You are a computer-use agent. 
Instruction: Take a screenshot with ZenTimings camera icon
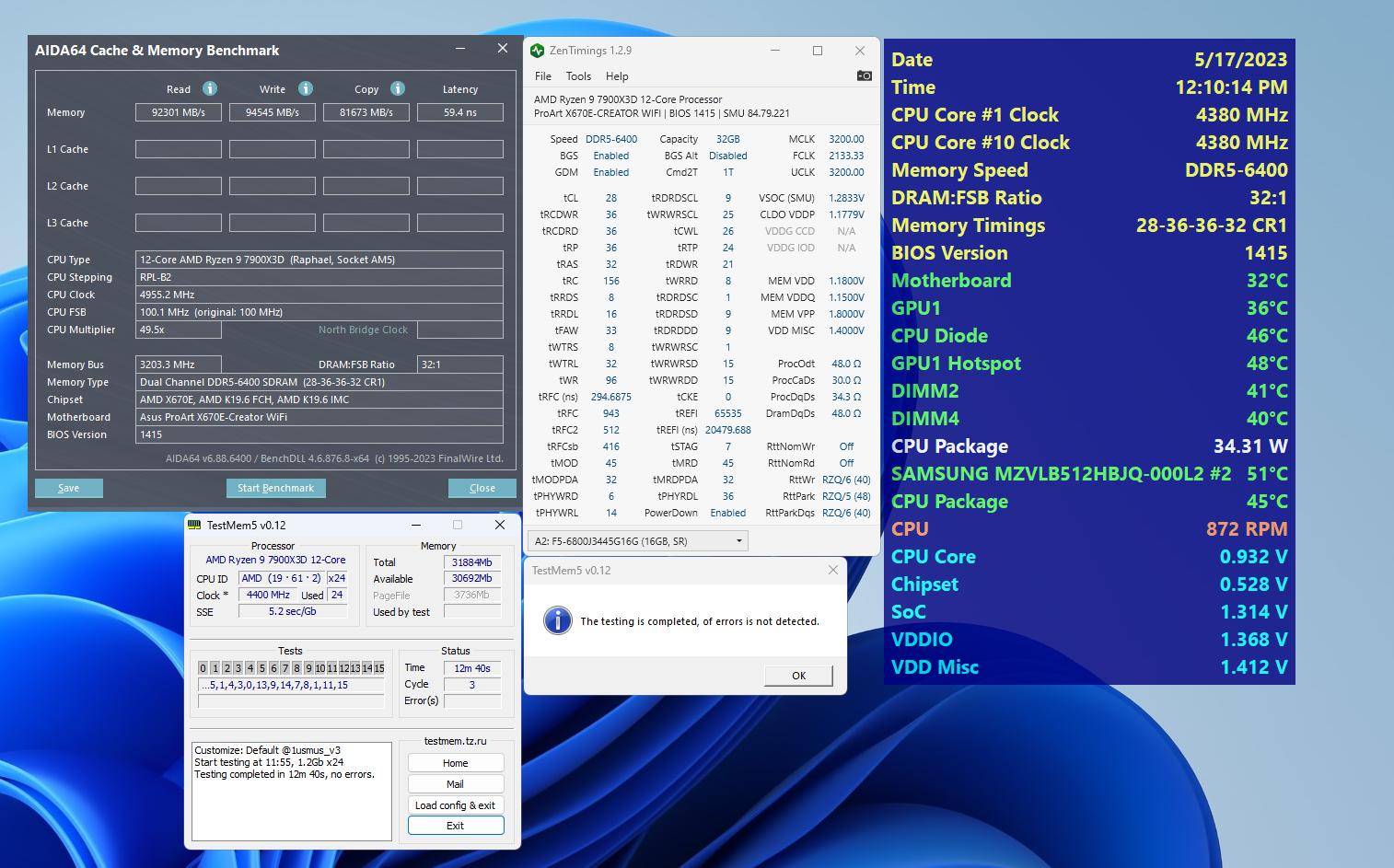click(x=864, y=75)
